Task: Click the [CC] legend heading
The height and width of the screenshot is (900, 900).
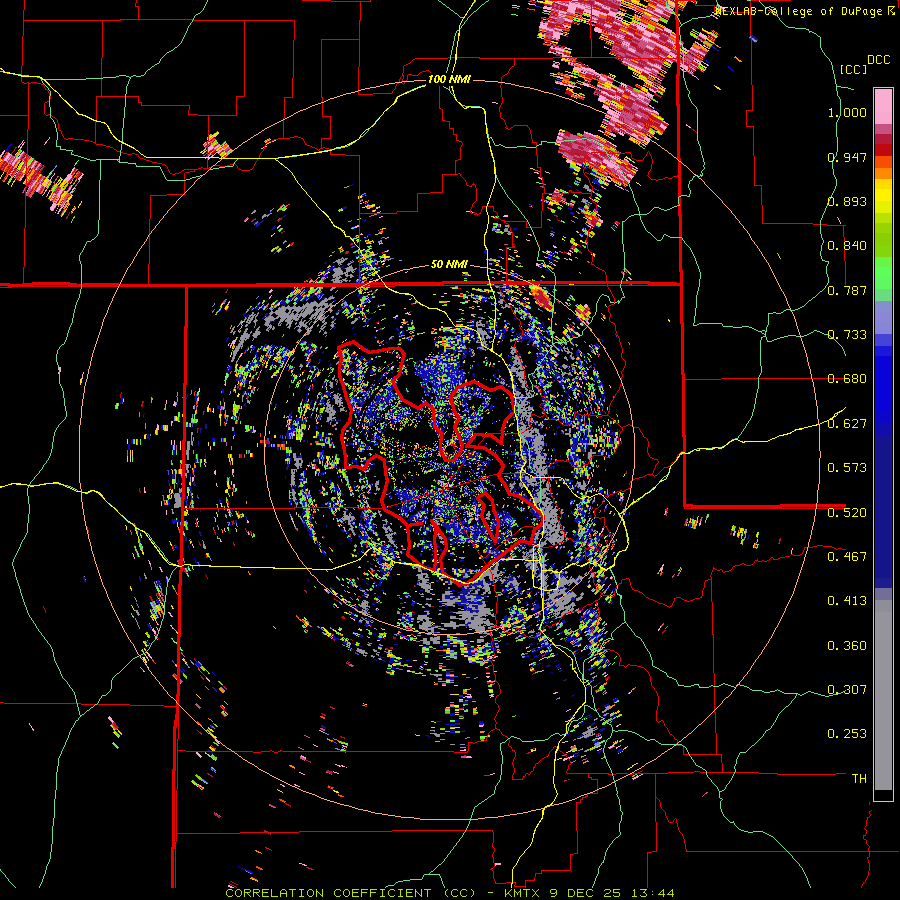Action: pyautogui.click(x=853, y=69)
